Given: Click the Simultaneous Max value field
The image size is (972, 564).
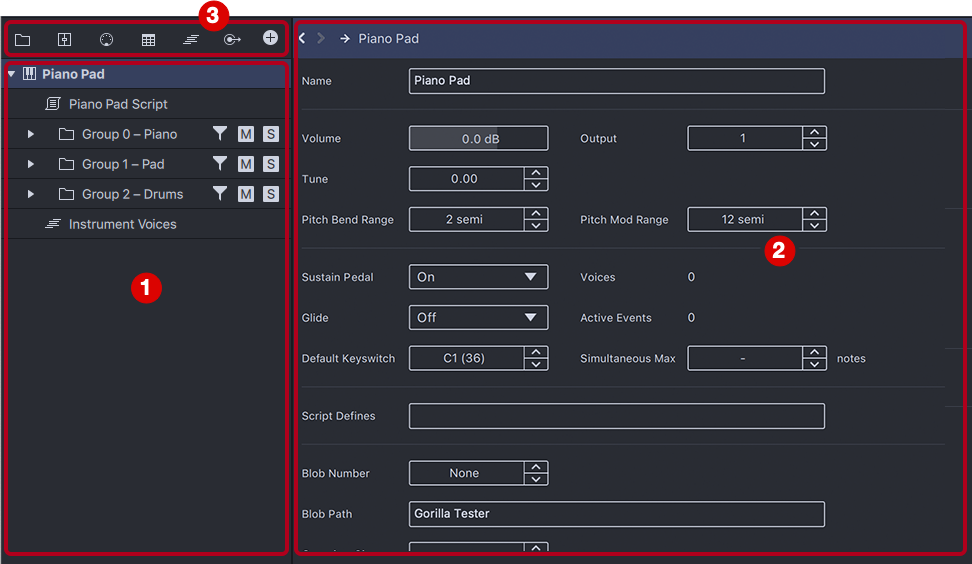Looking at the screenshot, I should (x=745, y=358).
